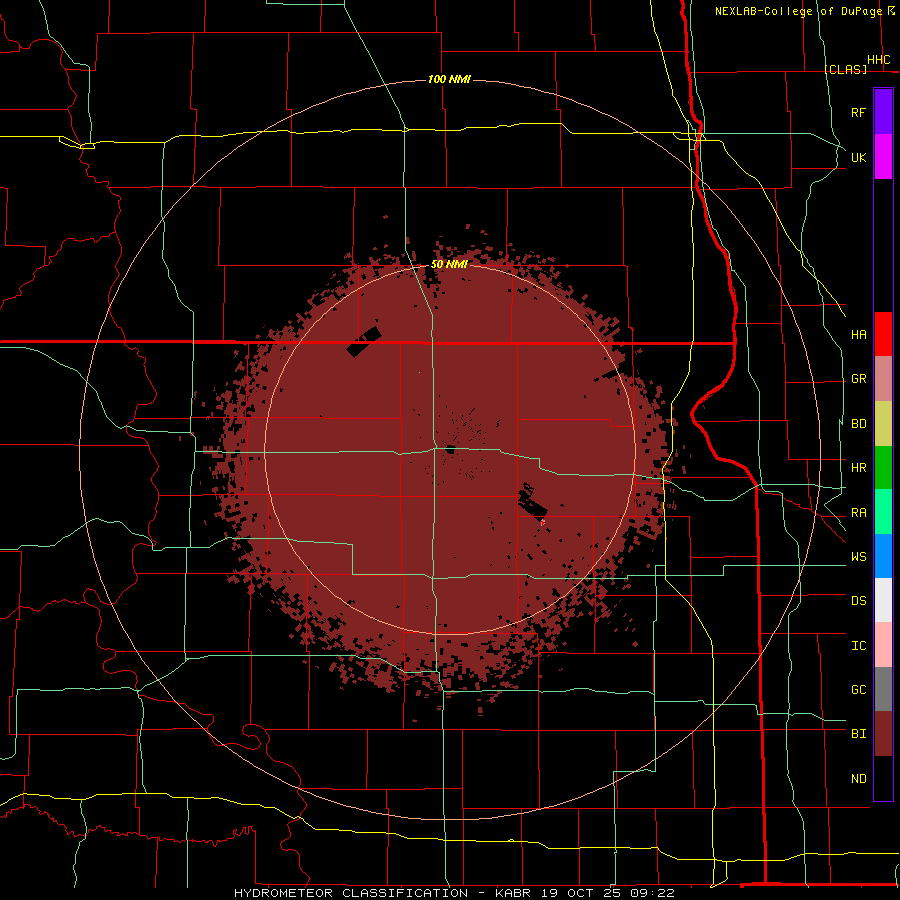Screen dimensions: 900x900
Task: Click the 'RA' legend label
Action: click(x=858, y=513)
